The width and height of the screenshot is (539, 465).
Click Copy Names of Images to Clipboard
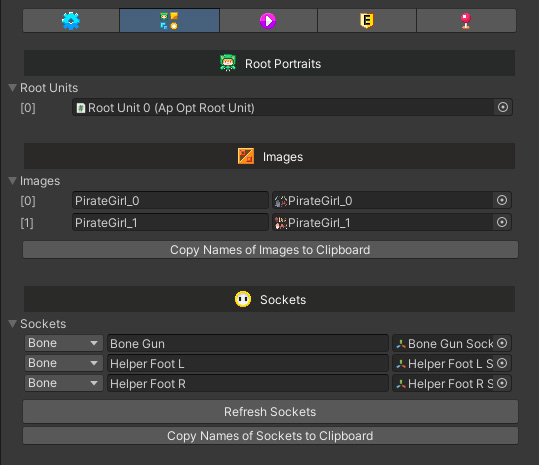click(x=270, y=250)
